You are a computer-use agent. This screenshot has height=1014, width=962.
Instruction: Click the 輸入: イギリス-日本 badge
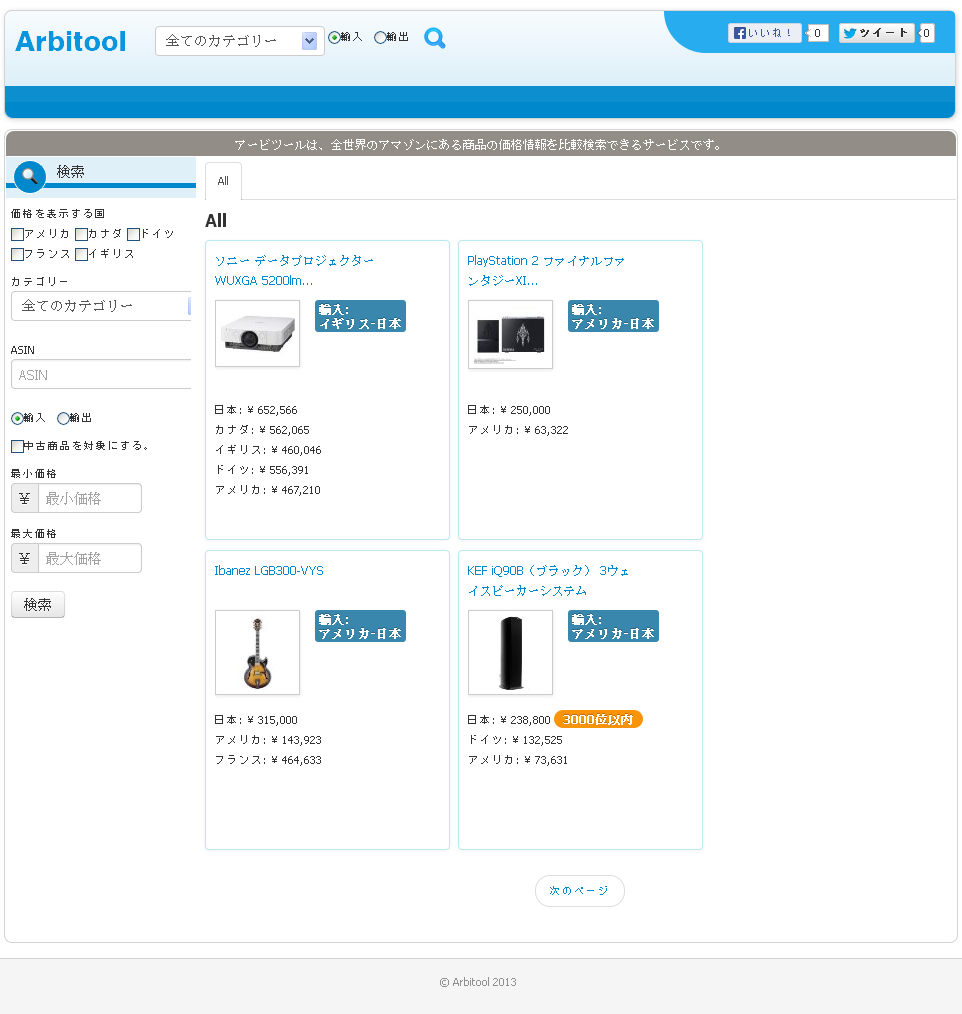click(x=360, y=316)
